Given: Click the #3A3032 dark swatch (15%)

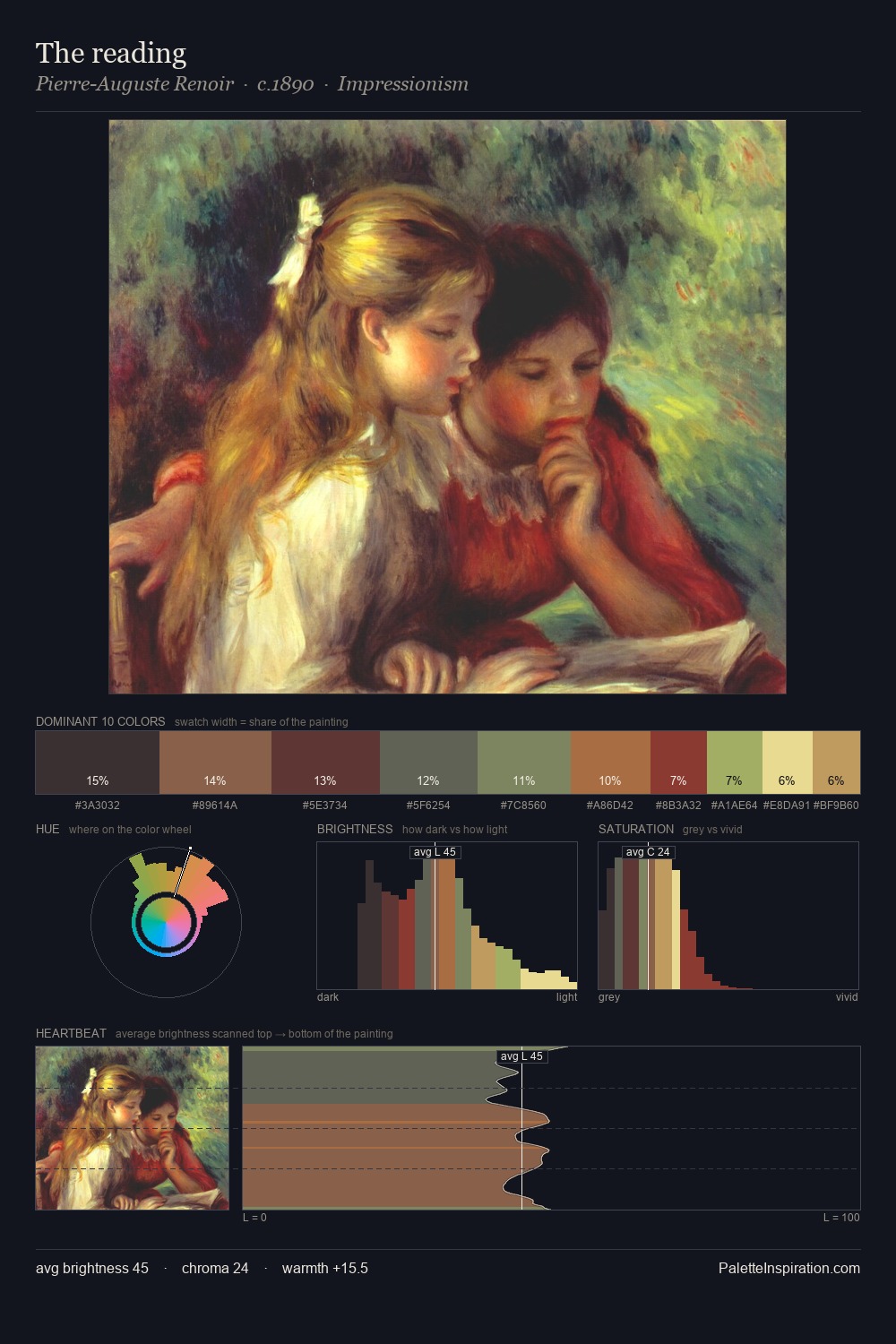Looking at the screenshot, I should 98,762.
